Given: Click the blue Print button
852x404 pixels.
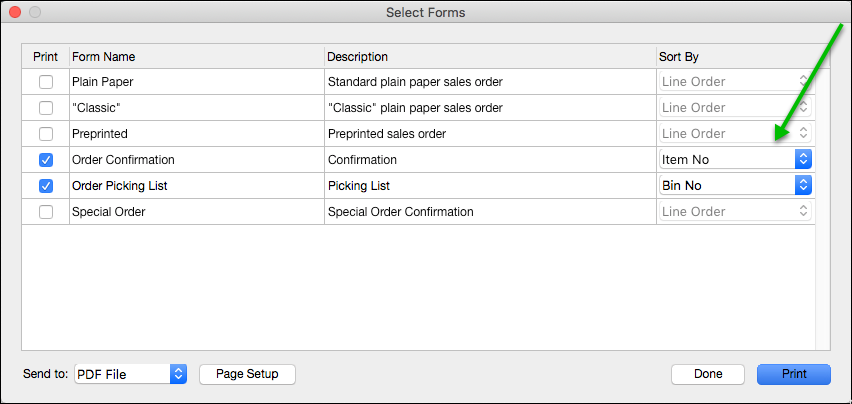Looking at the screenshot, I should [x=794, y=374].
